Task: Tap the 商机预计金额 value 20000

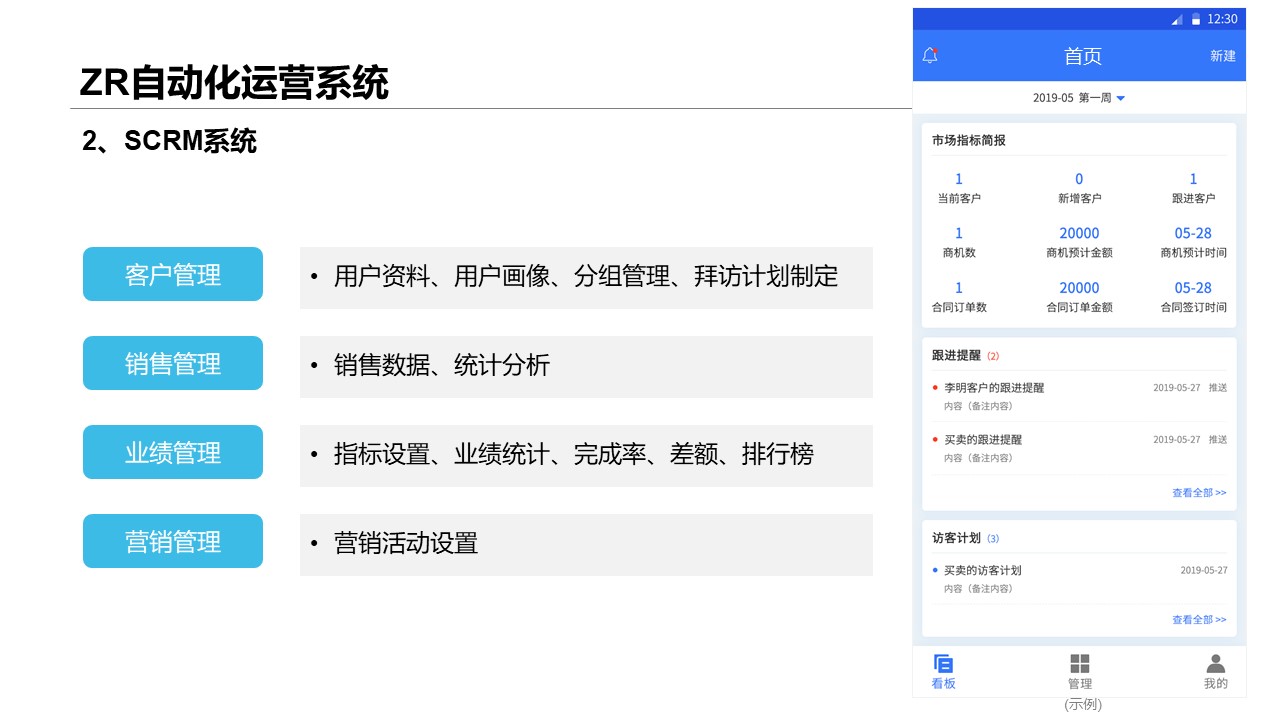Action: click(1079, 234)
